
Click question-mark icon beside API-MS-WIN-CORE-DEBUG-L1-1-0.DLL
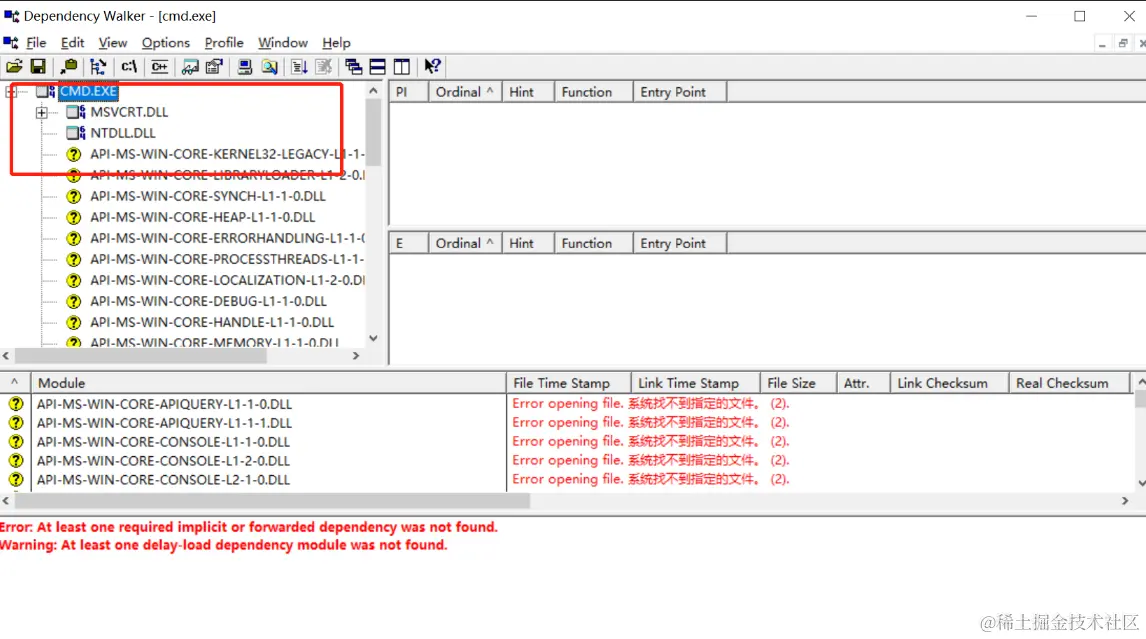(x=74, y=301)
